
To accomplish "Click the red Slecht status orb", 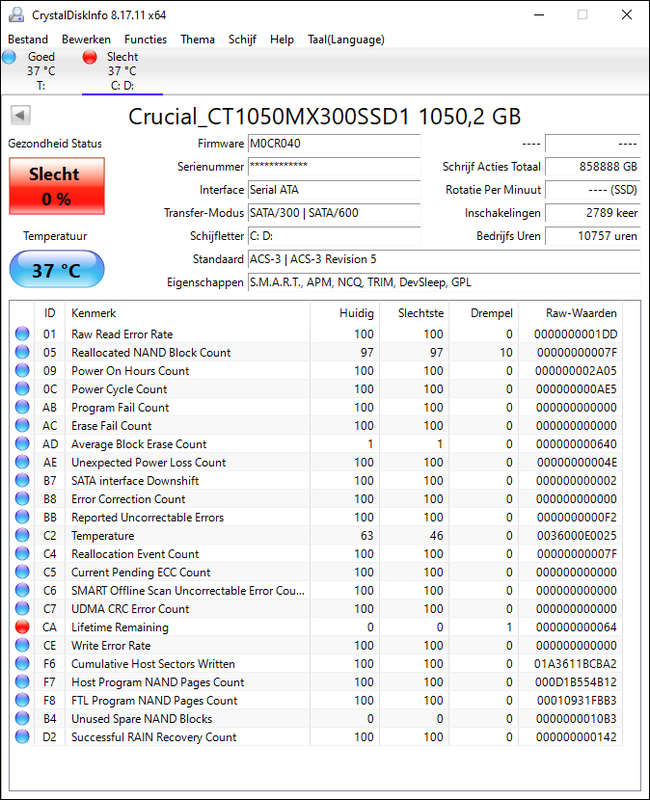I will [90, 57].
